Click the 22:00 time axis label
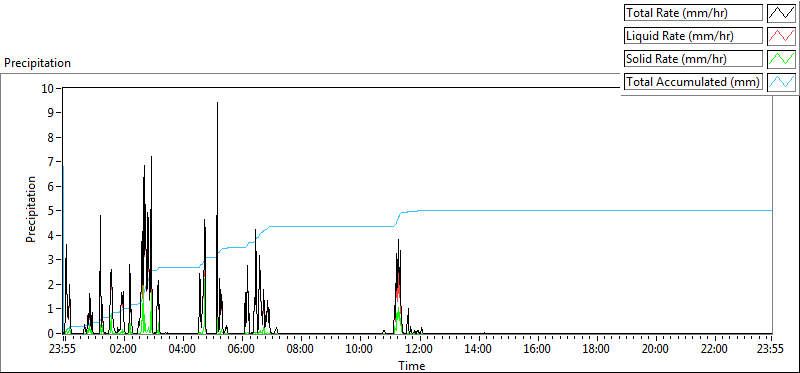The height and width of the screenshot is (373, 800). 715,349
